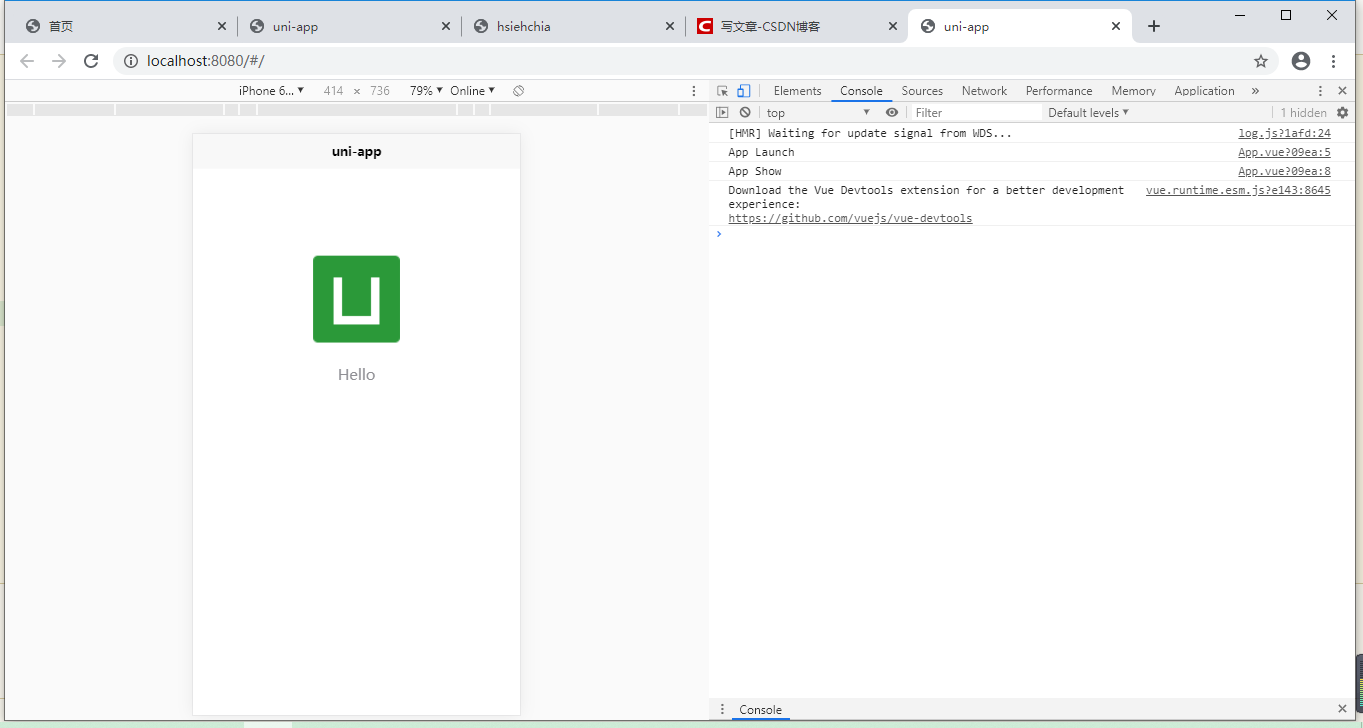Show the console sidebar
1363x728 pixels.
(722, 113)
